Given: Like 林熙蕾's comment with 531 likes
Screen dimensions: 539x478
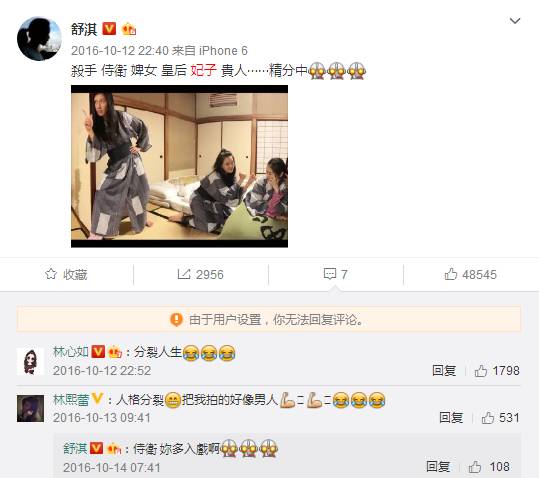Looking at the screenshot, I should (x=487, y=418).
